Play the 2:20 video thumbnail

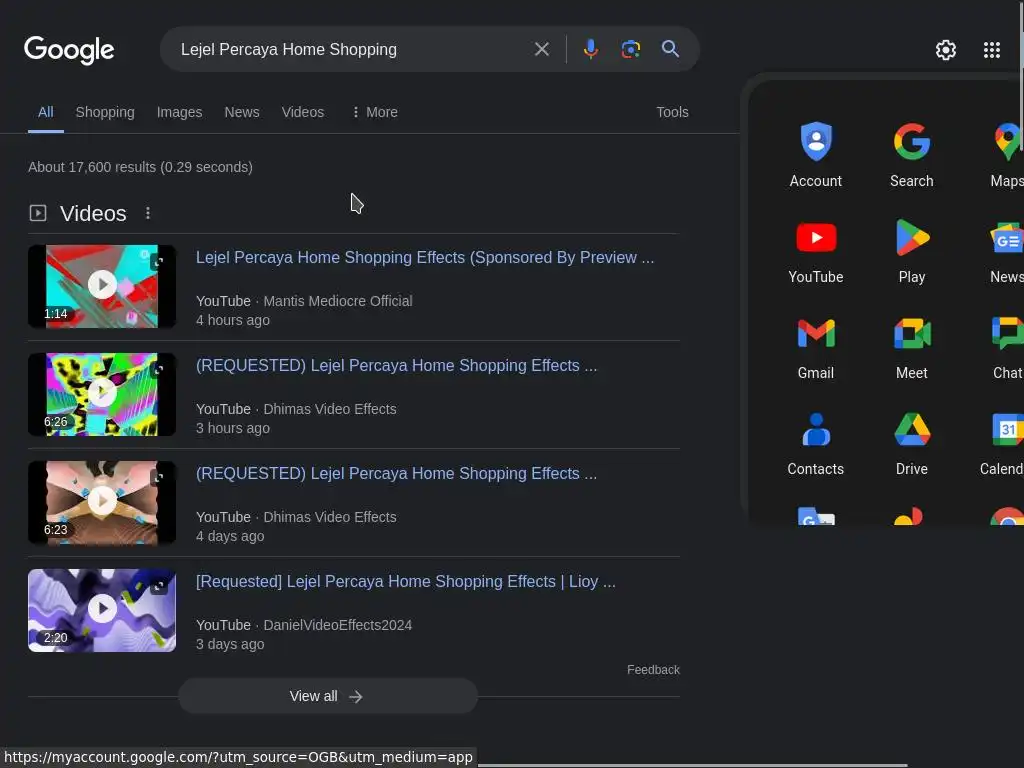[102, 610]
